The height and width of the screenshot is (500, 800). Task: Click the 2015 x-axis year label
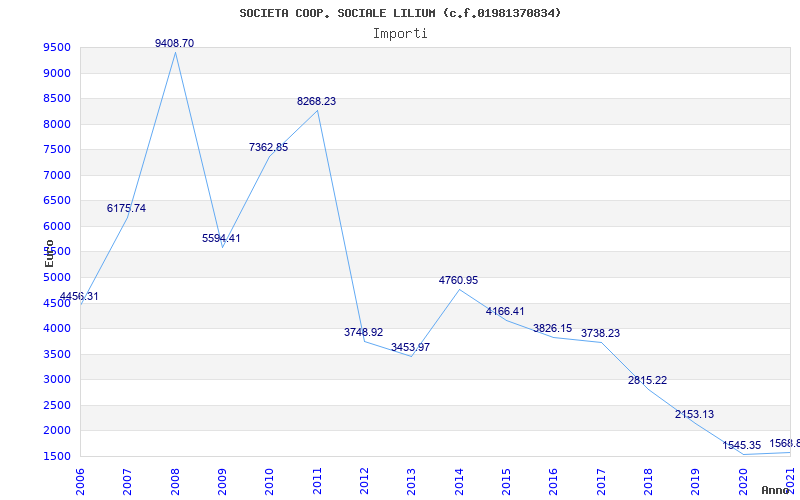coord(506,483)
